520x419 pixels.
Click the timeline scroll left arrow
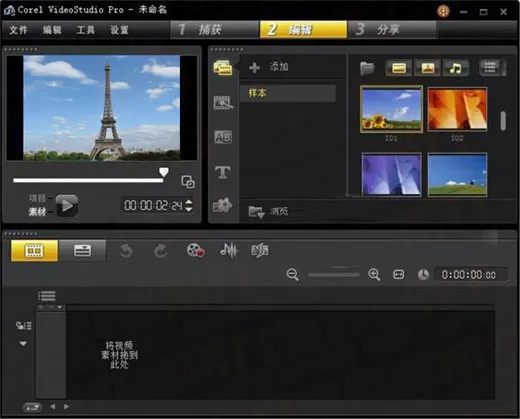point(53,407)
